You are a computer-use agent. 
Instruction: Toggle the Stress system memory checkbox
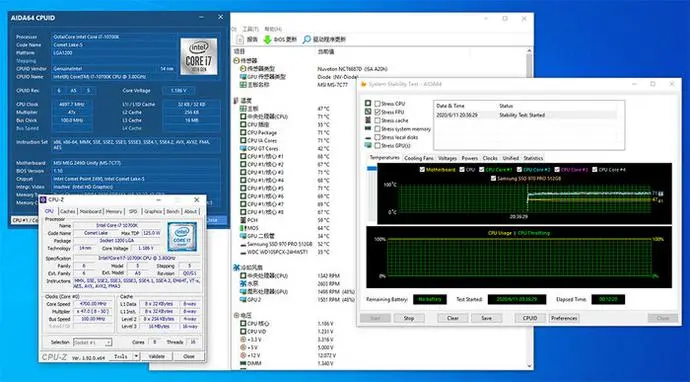(x=377, y=129)
